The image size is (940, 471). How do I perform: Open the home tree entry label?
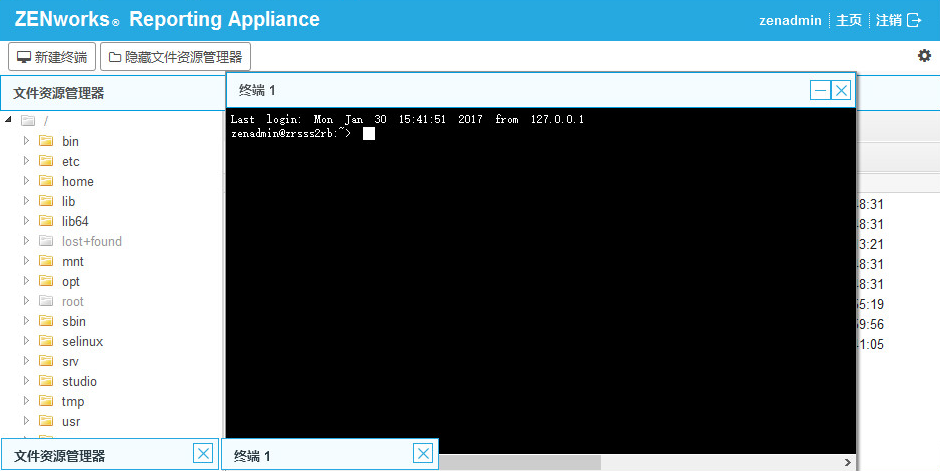(78, 182)
